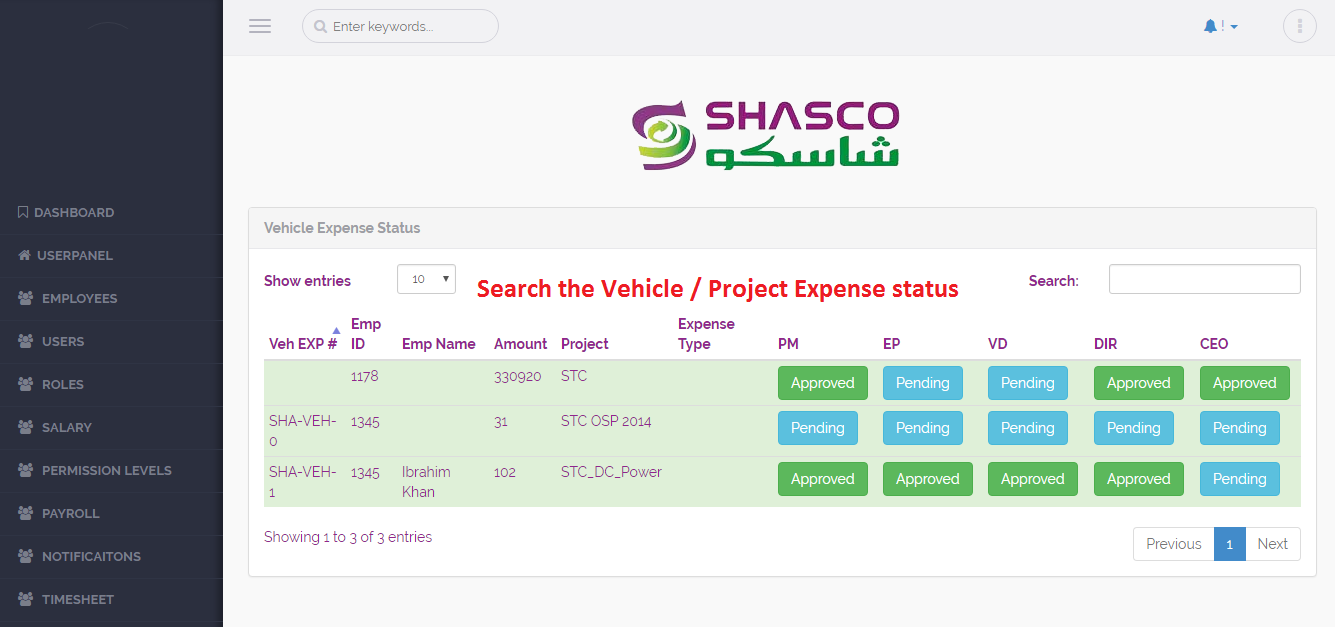
Task: Click PM Approved button for STC row
Action: (822, 383)
